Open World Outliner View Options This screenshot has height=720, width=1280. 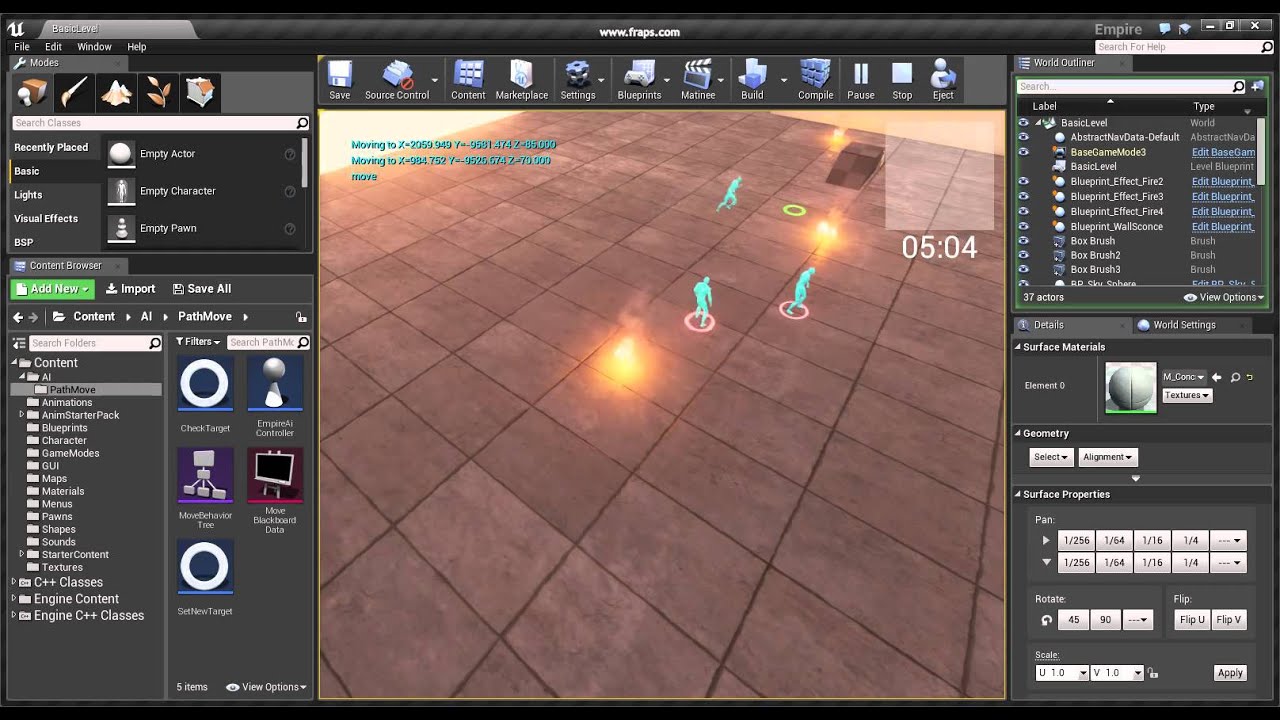pyautogui.click(x=1224, y=297)
